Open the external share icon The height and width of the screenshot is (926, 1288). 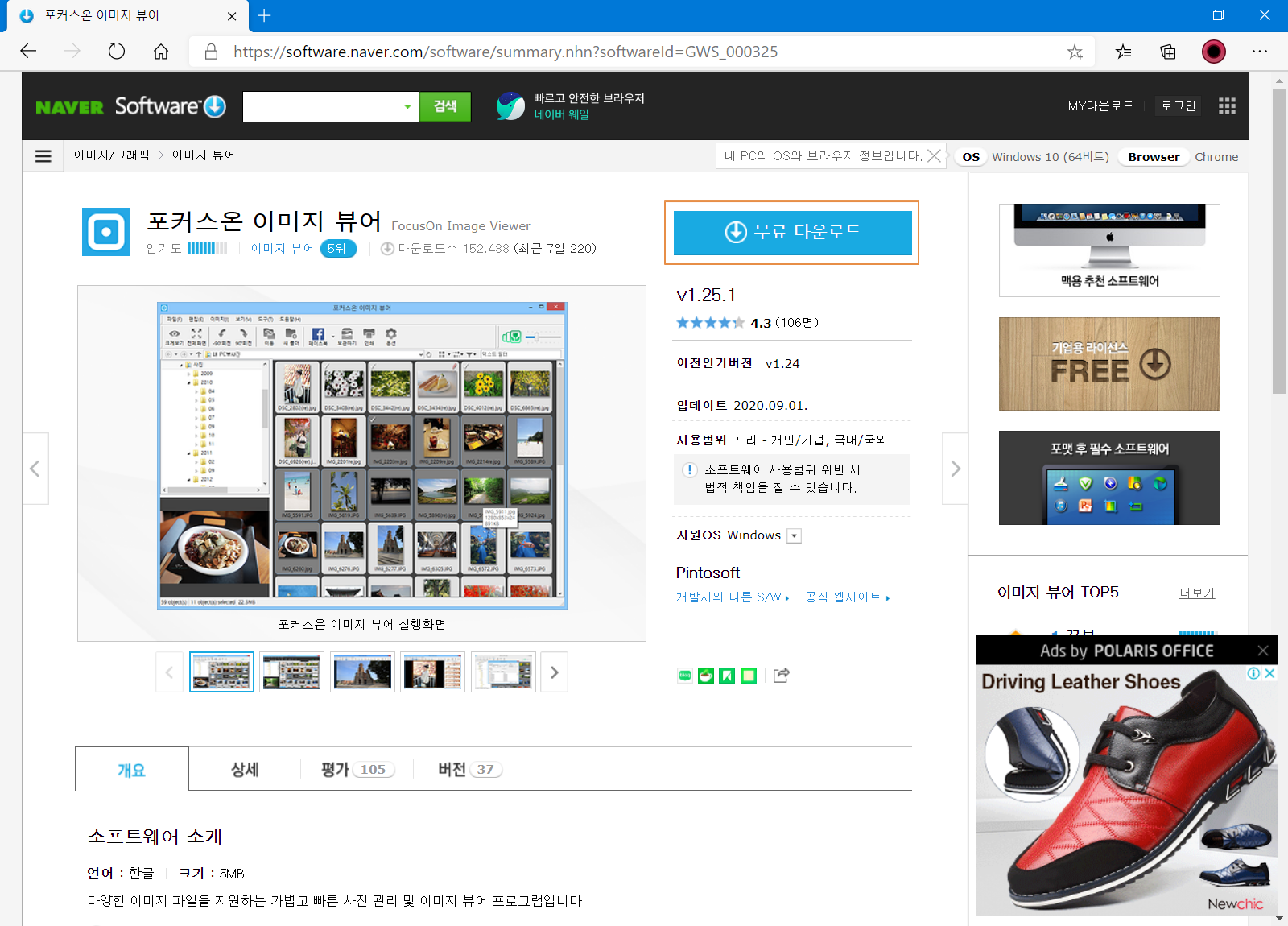click(x=781, y=676)
